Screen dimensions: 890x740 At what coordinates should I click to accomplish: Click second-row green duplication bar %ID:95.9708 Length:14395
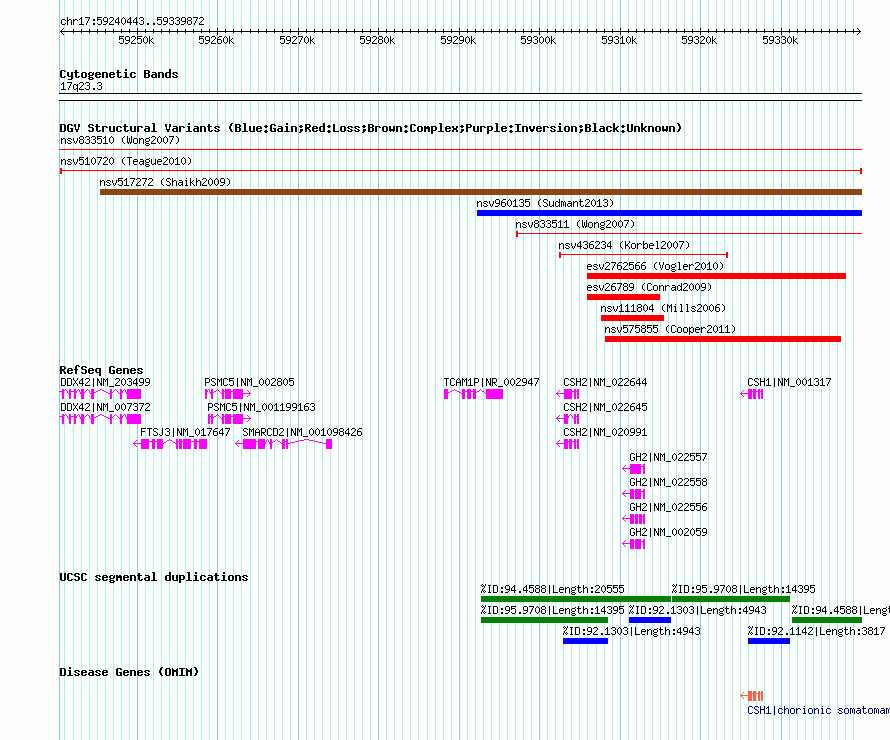pyautogui.click(x=544, y=620)
